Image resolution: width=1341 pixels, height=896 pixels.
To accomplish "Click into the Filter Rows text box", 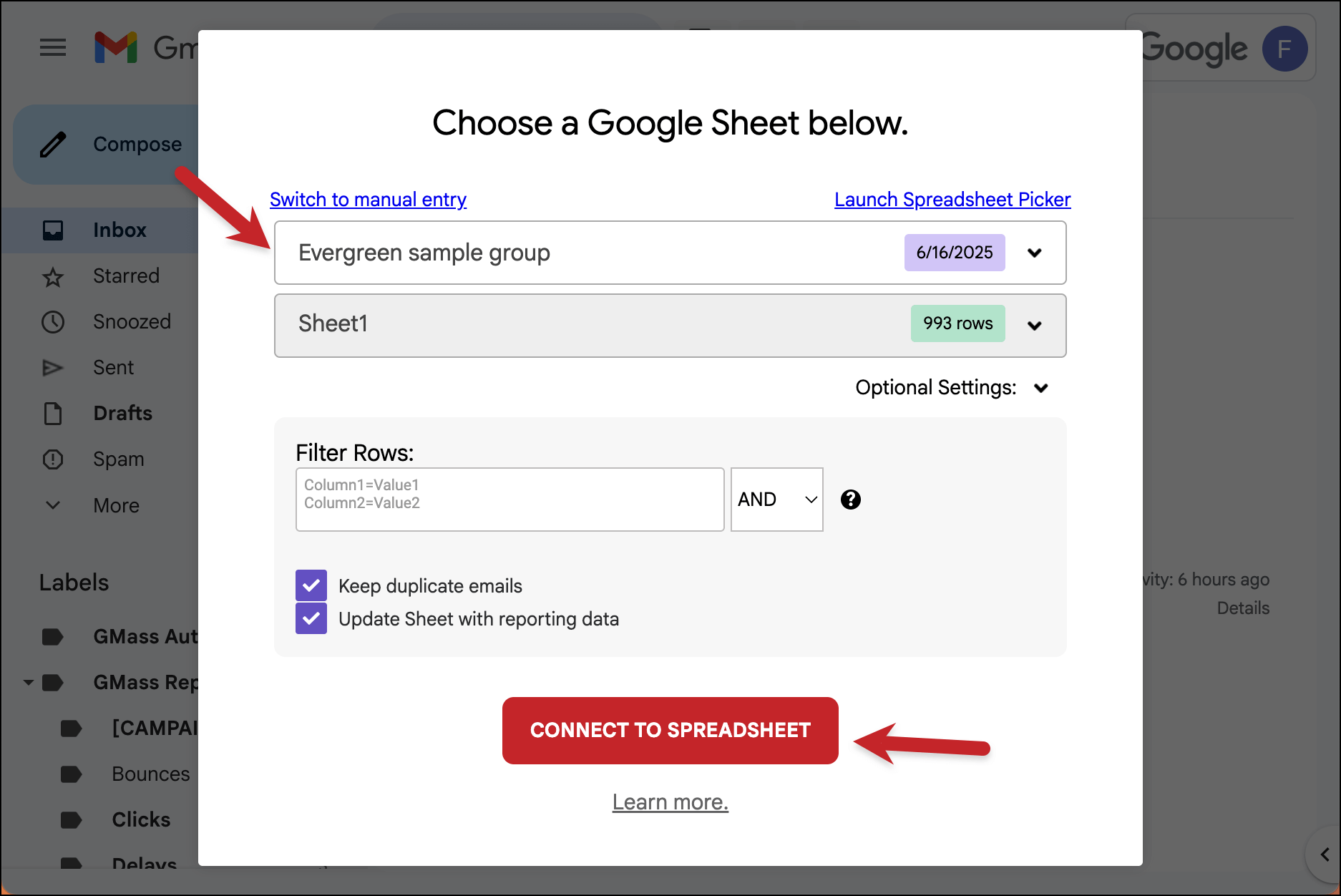I will click(510, 500).
